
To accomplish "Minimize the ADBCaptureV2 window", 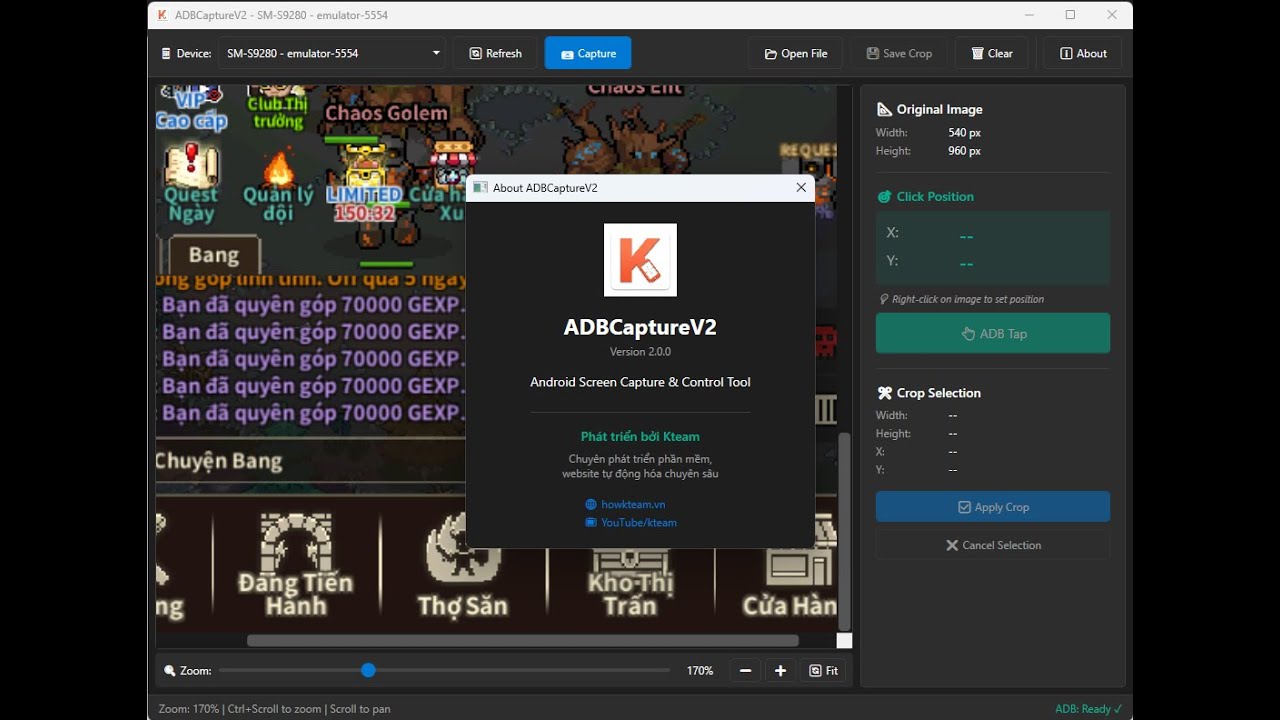I will tap(1029, 15).
